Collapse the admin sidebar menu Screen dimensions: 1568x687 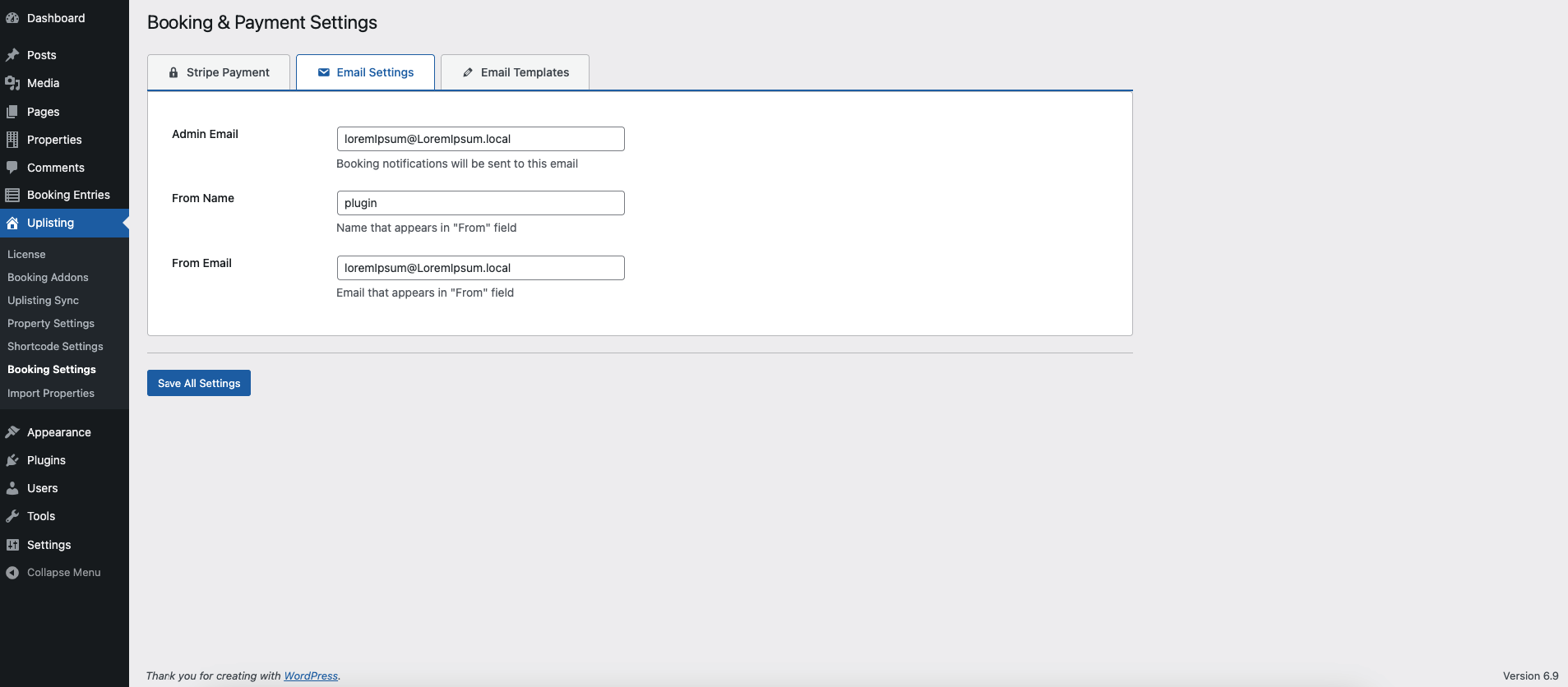(x=64, y=573)
